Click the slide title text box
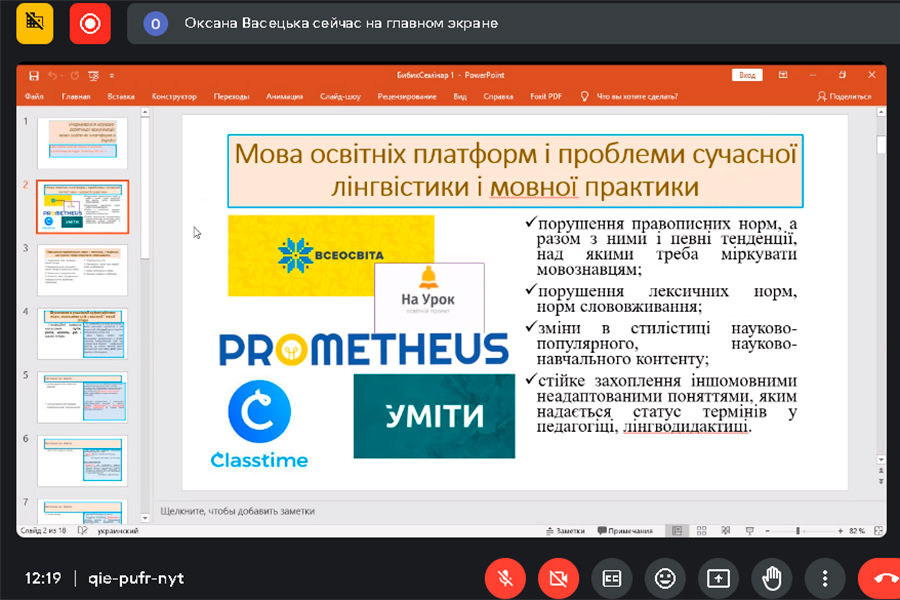The image size is (900, 600). tap(515, 171)
